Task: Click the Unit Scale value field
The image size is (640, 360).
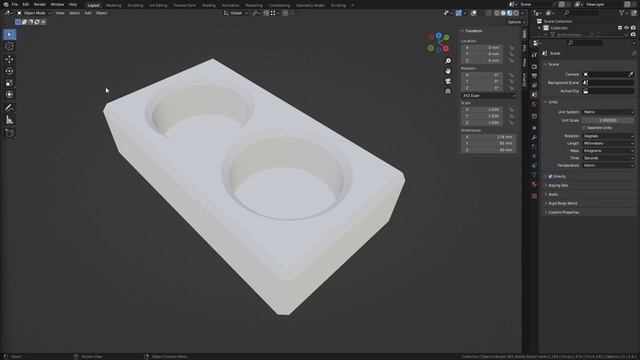Action: point(608,120)
